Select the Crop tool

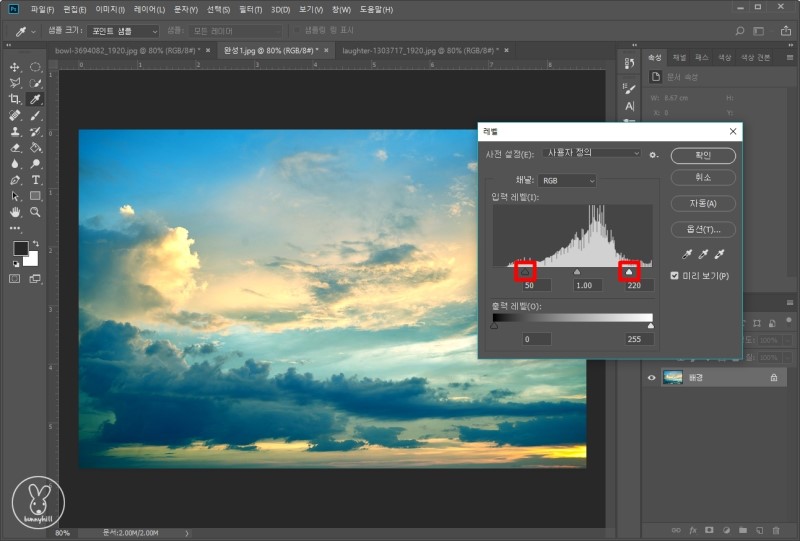15,99
